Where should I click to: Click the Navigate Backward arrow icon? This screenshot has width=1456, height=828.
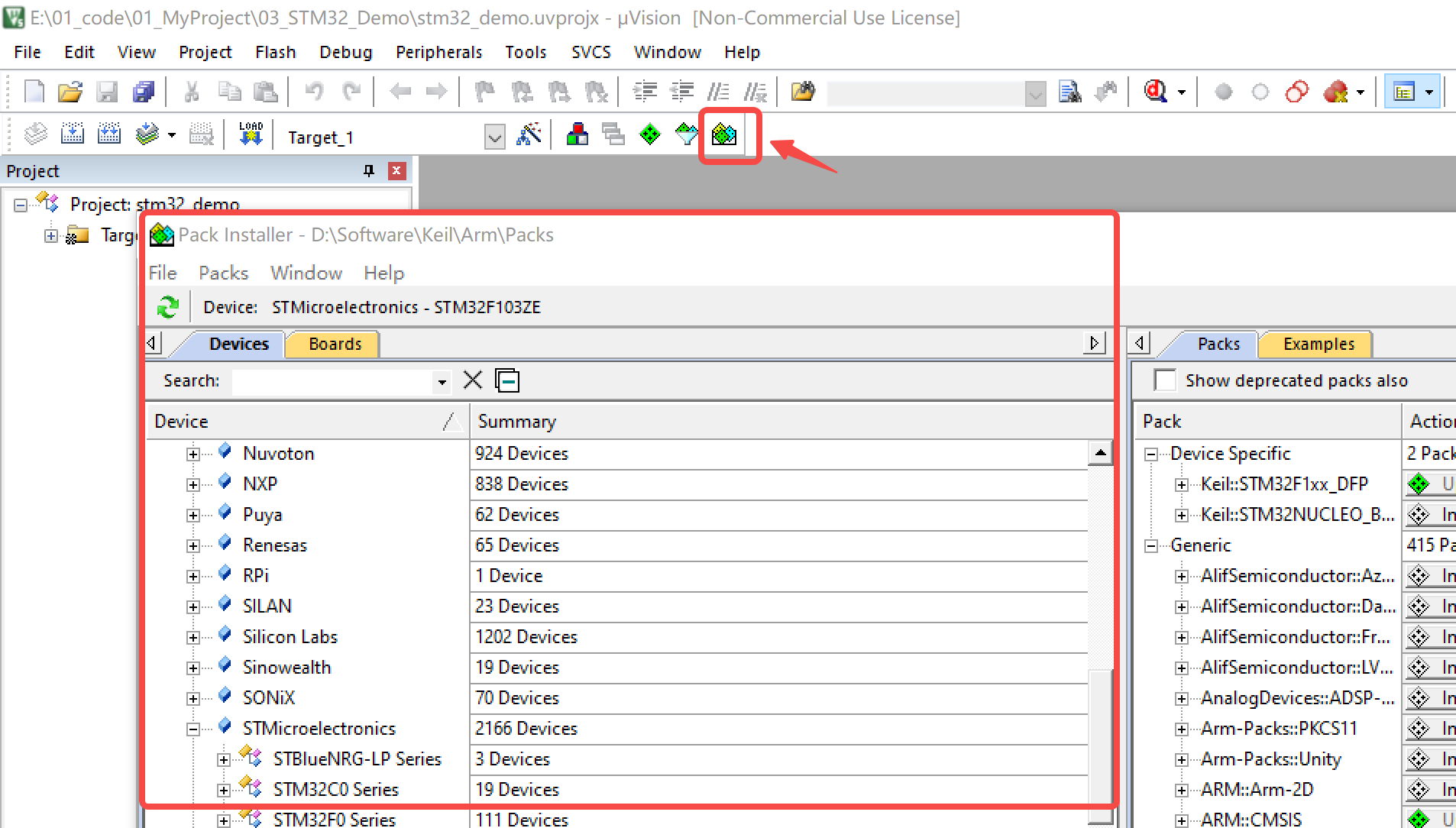point(400,92)
